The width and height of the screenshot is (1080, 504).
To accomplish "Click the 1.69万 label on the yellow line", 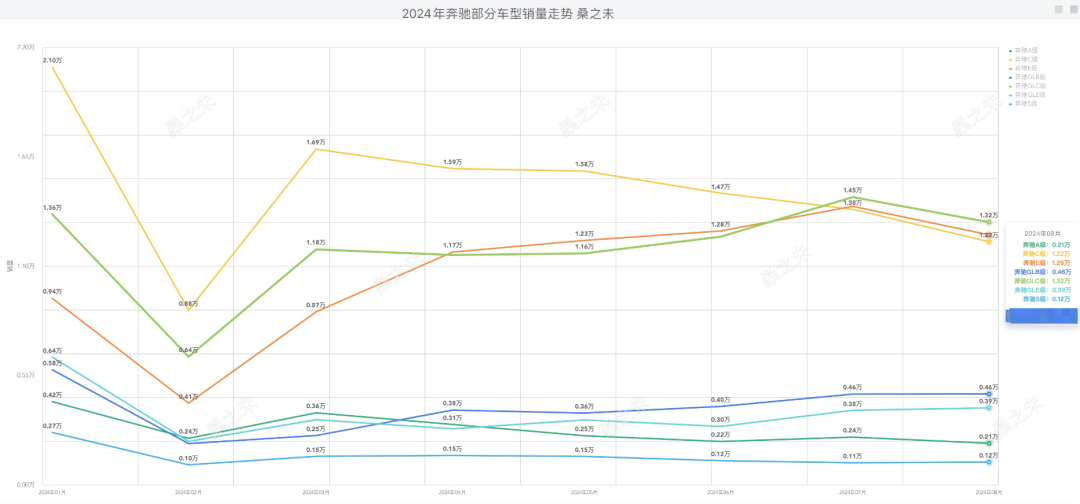I will click(316, 142).
